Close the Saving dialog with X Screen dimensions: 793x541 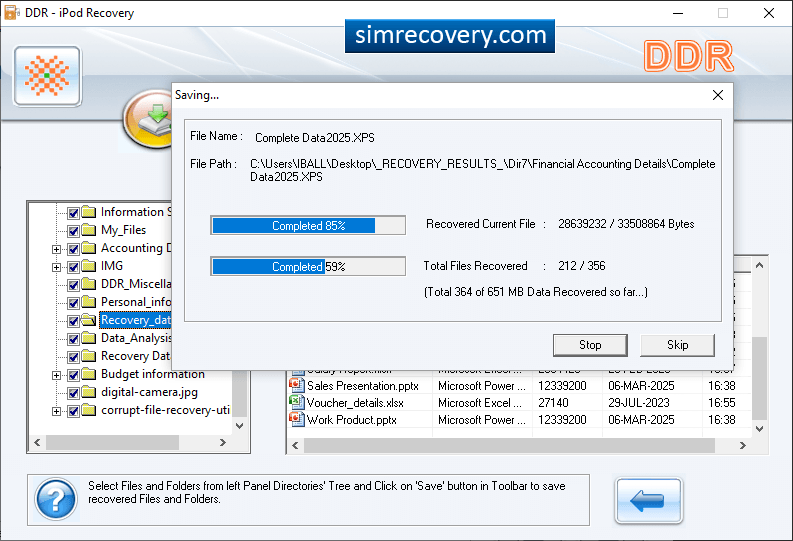[x=717, y=95]
